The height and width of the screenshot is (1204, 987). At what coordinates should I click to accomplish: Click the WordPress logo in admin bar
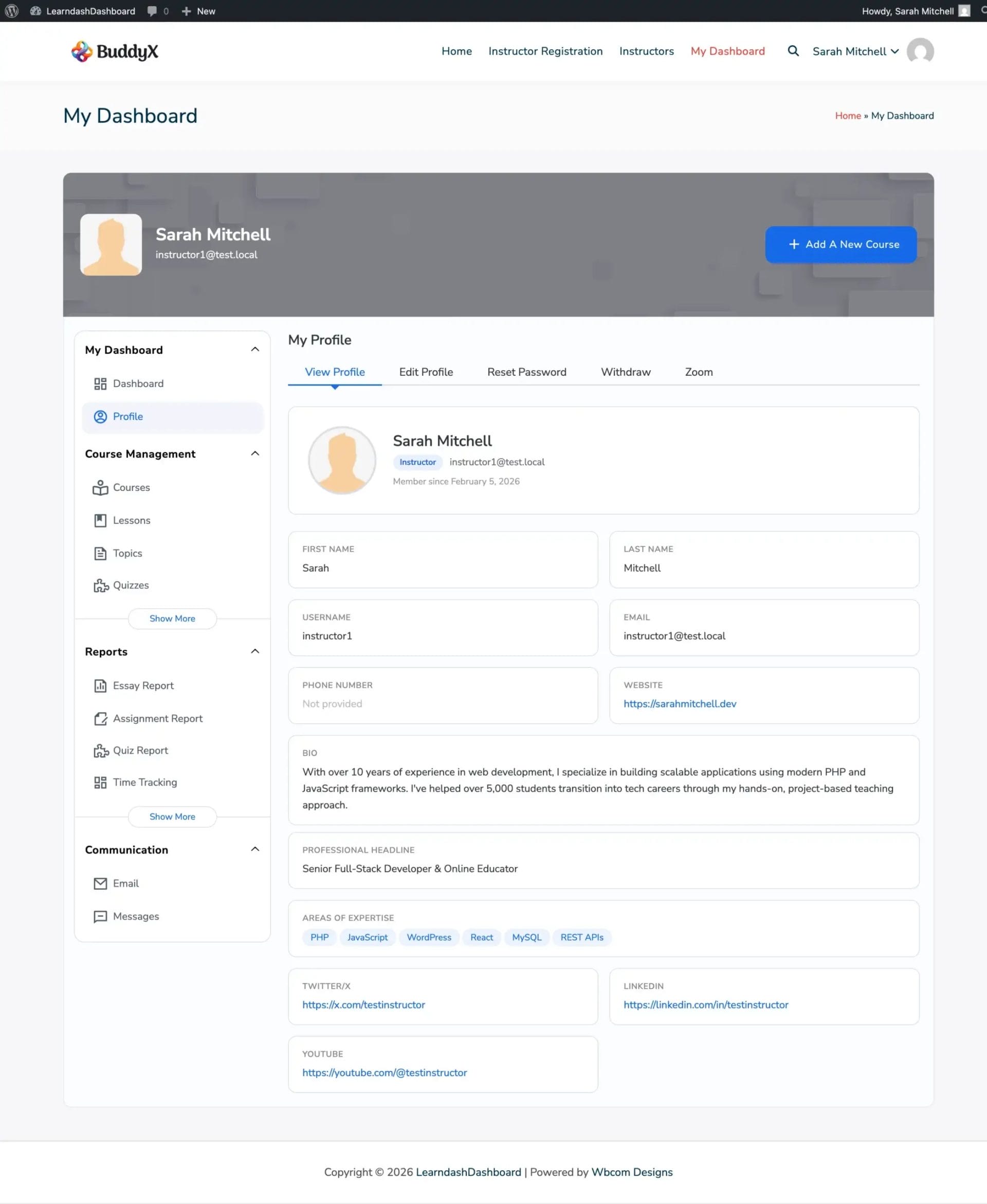tap(11, 11)
